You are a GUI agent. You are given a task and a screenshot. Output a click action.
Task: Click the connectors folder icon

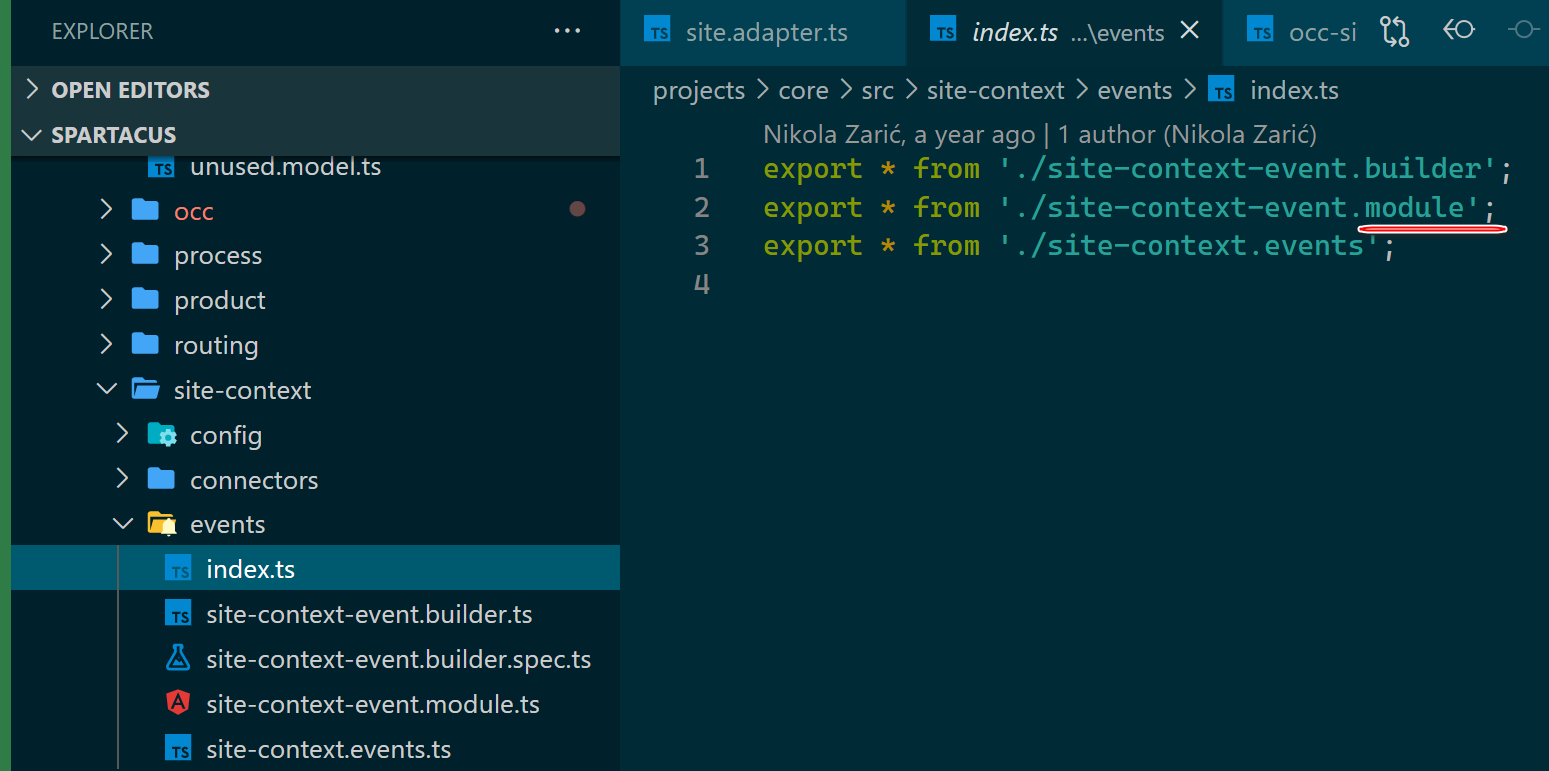[x=162, y=480]
